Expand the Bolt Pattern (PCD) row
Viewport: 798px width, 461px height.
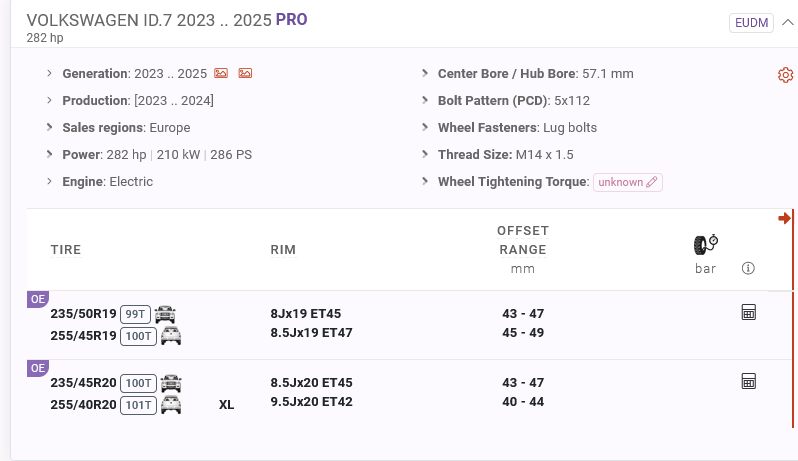[426, 101]
